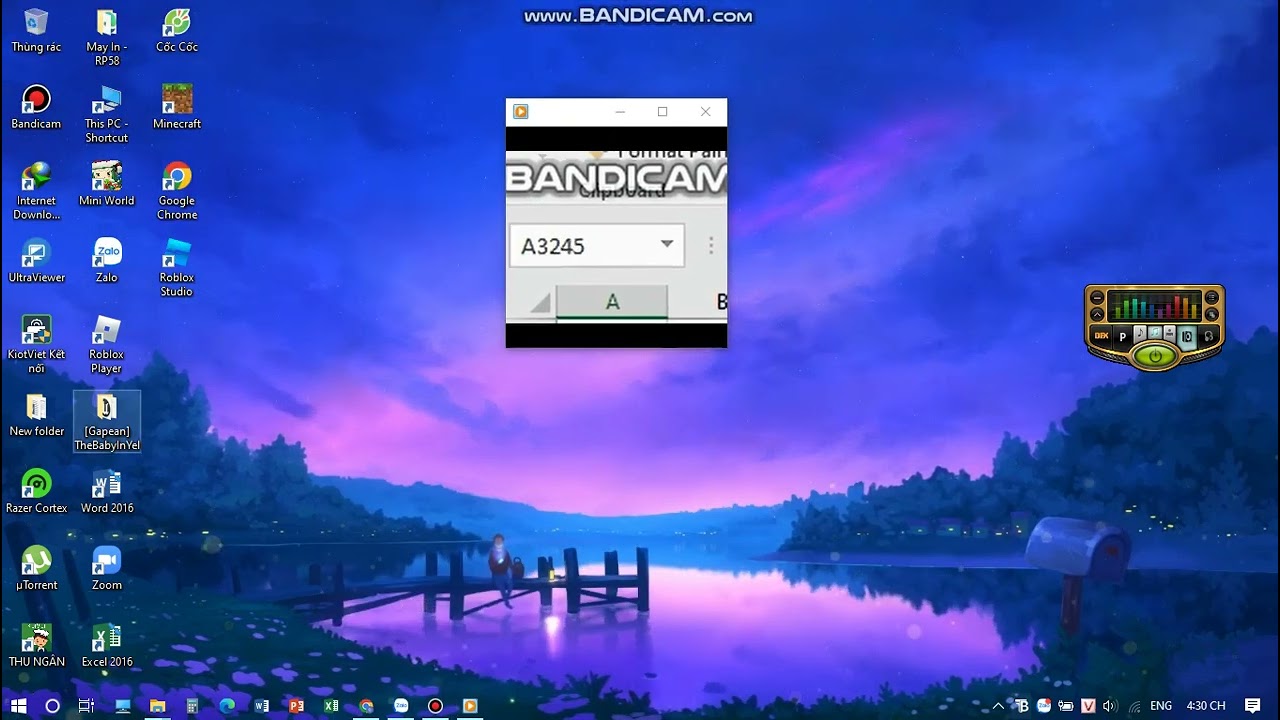Open PowerPoint from the taskbar
Screen dimensions: 1280x720
296,706
